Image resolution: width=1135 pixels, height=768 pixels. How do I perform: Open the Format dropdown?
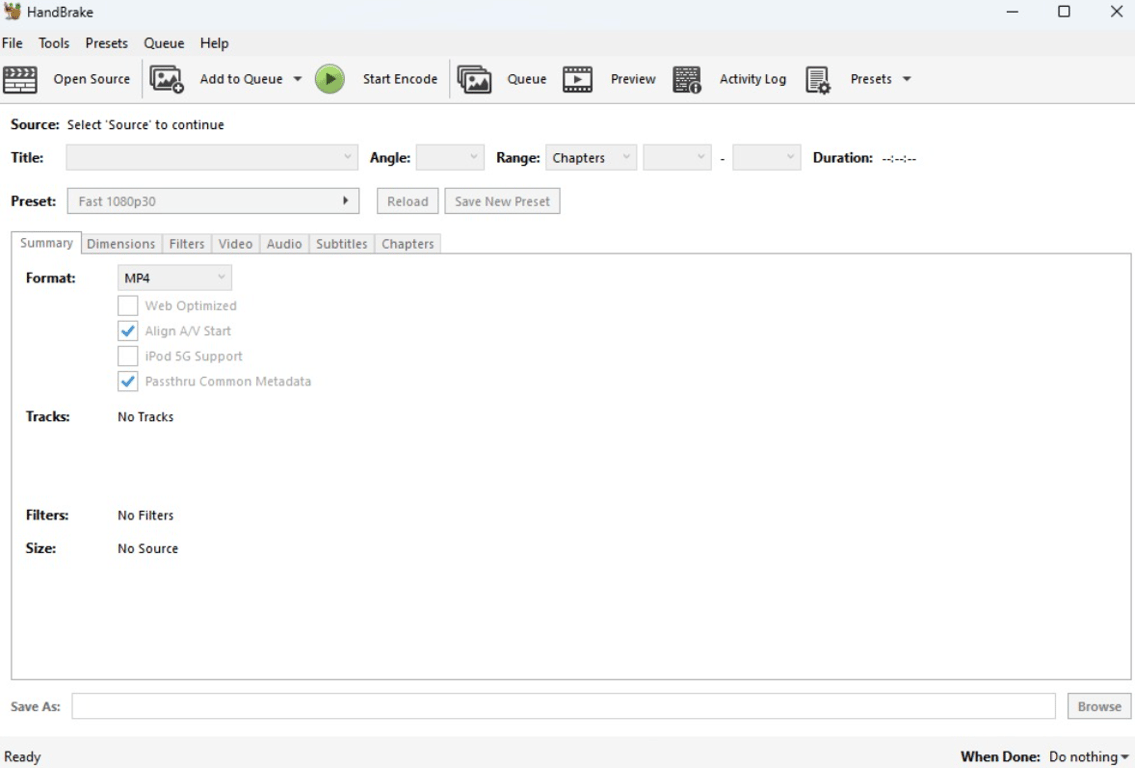click(x=174, y=277)
